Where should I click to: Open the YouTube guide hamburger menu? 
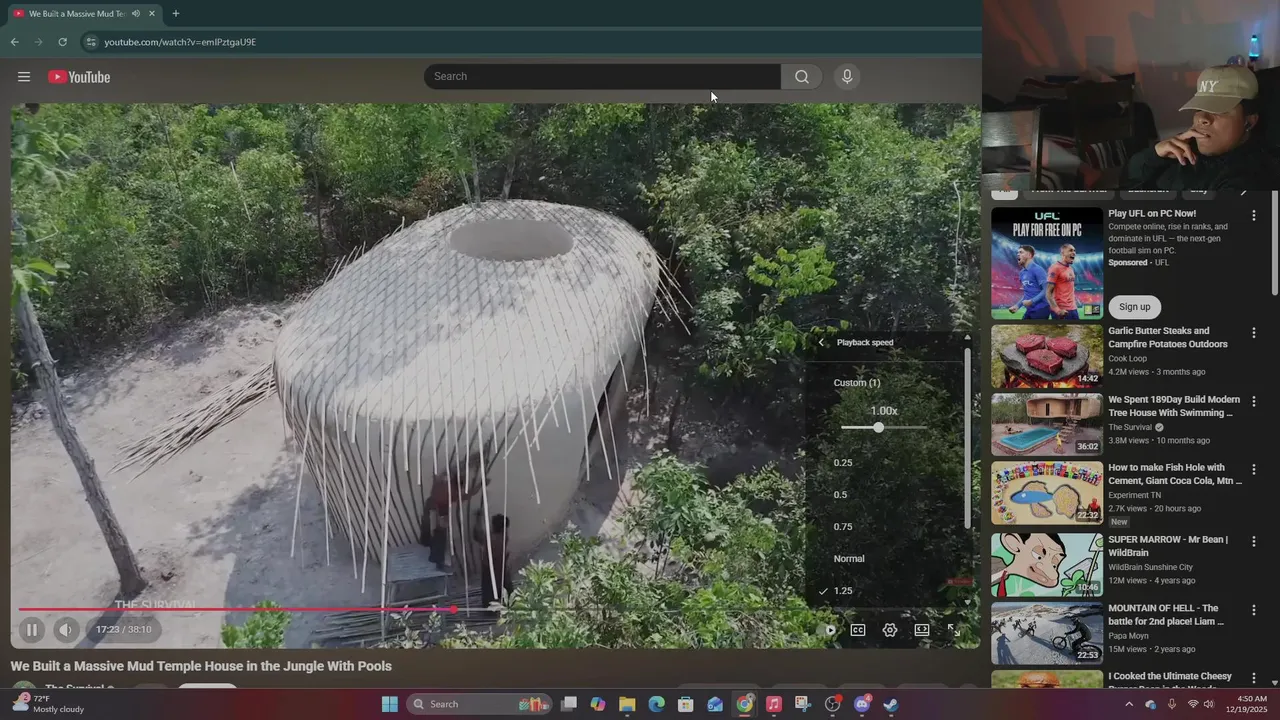coord(24,77)
